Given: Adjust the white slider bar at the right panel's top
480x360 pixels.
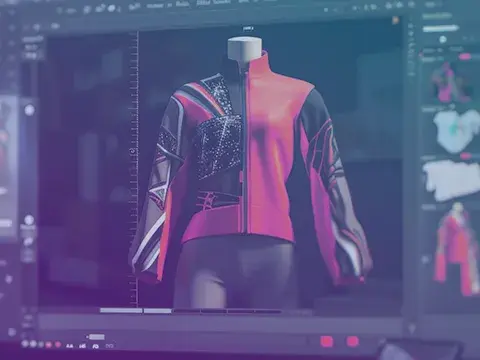Looking at the screenshot, I should click(441, 29).
